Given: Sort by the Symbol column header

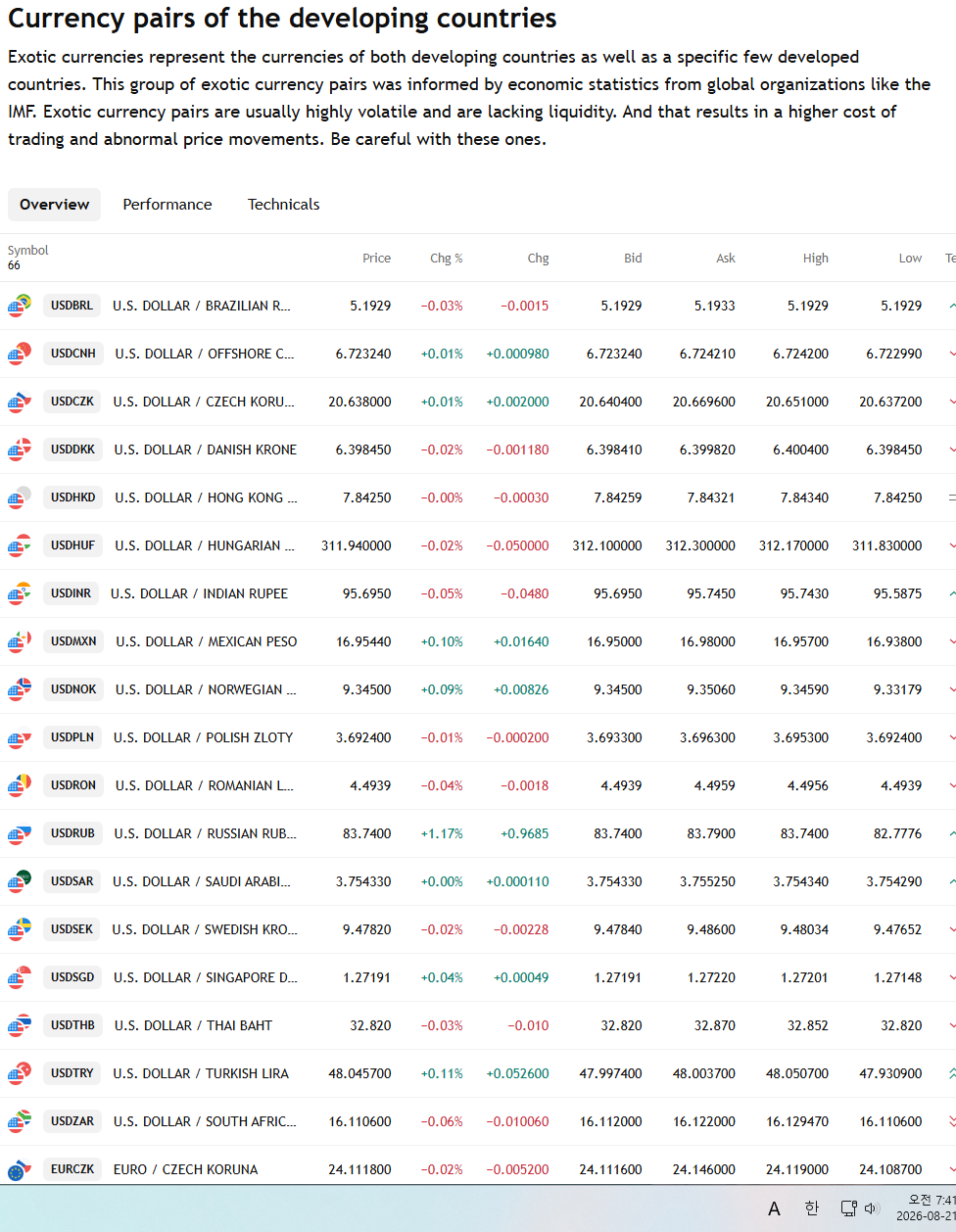Looking at the screenshot, I should tap(27, 251).
